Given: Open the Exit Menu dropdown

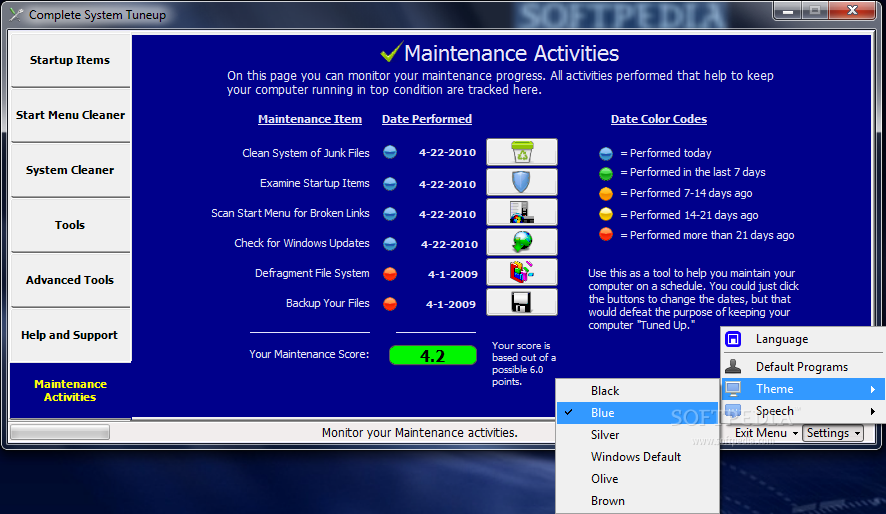Looking at the screenshot, I should click(766, 433).
